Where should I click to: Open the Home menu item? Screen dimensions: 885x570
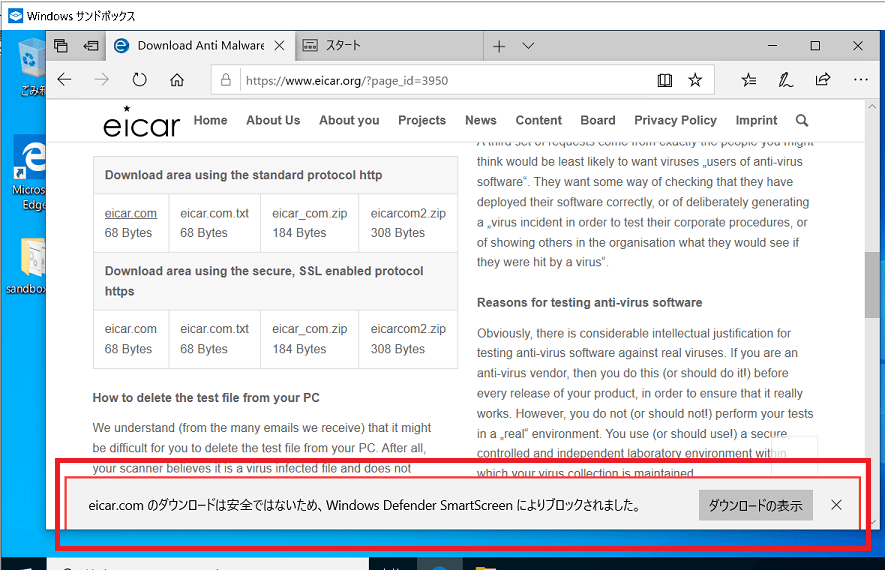coord(211,120)
